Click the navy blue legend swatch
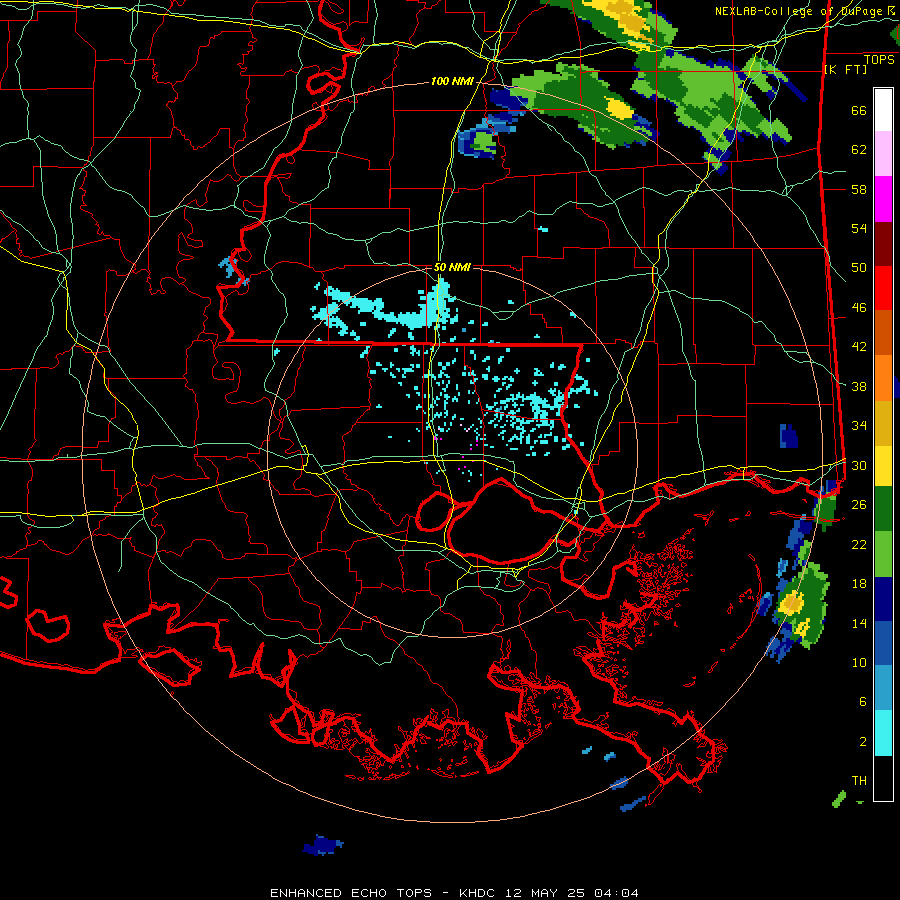The height and width of the screenshot is (900, 900). tap(883, 599)
